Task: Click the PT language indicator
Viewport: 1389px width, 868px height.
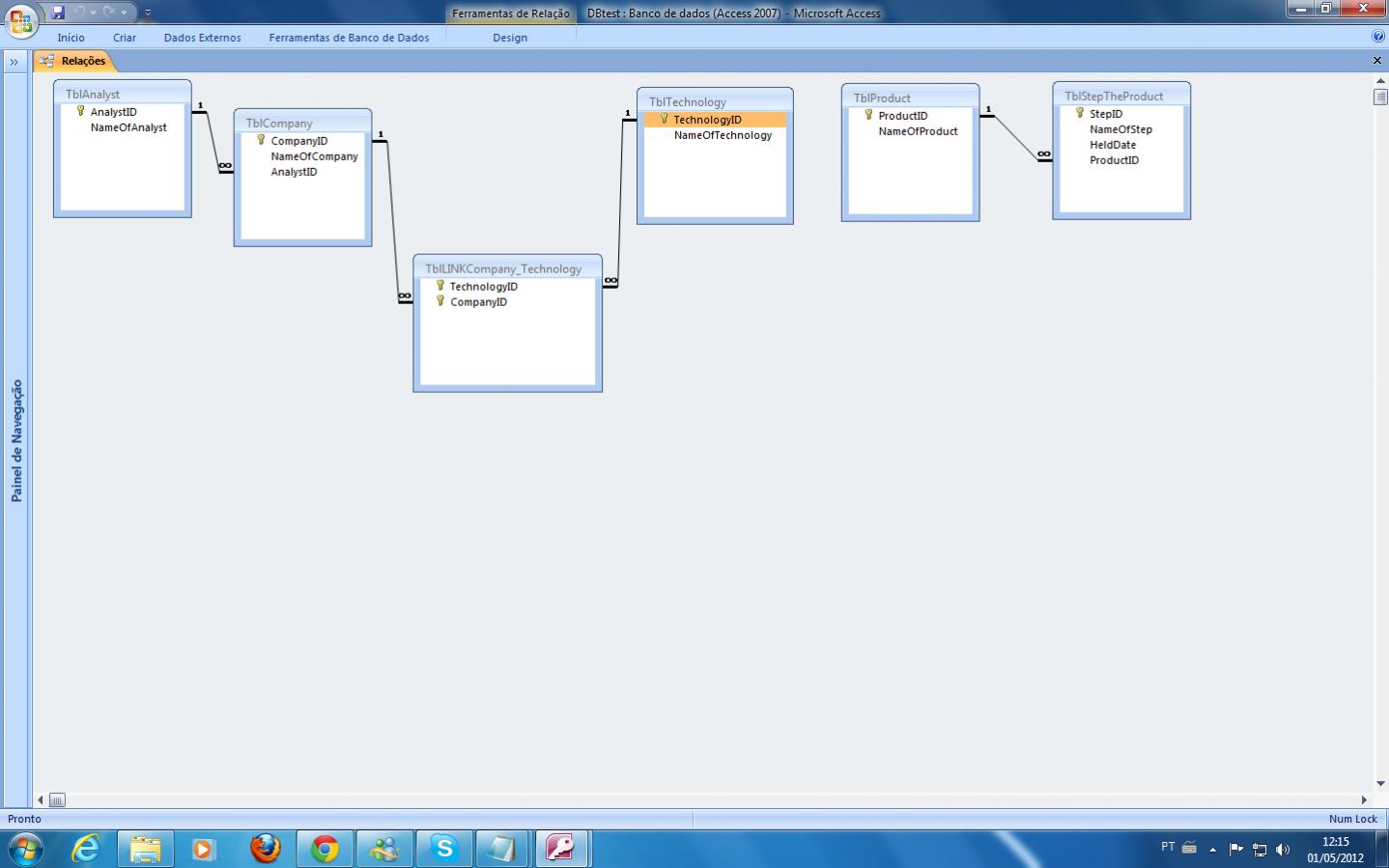Action: 1167,847
